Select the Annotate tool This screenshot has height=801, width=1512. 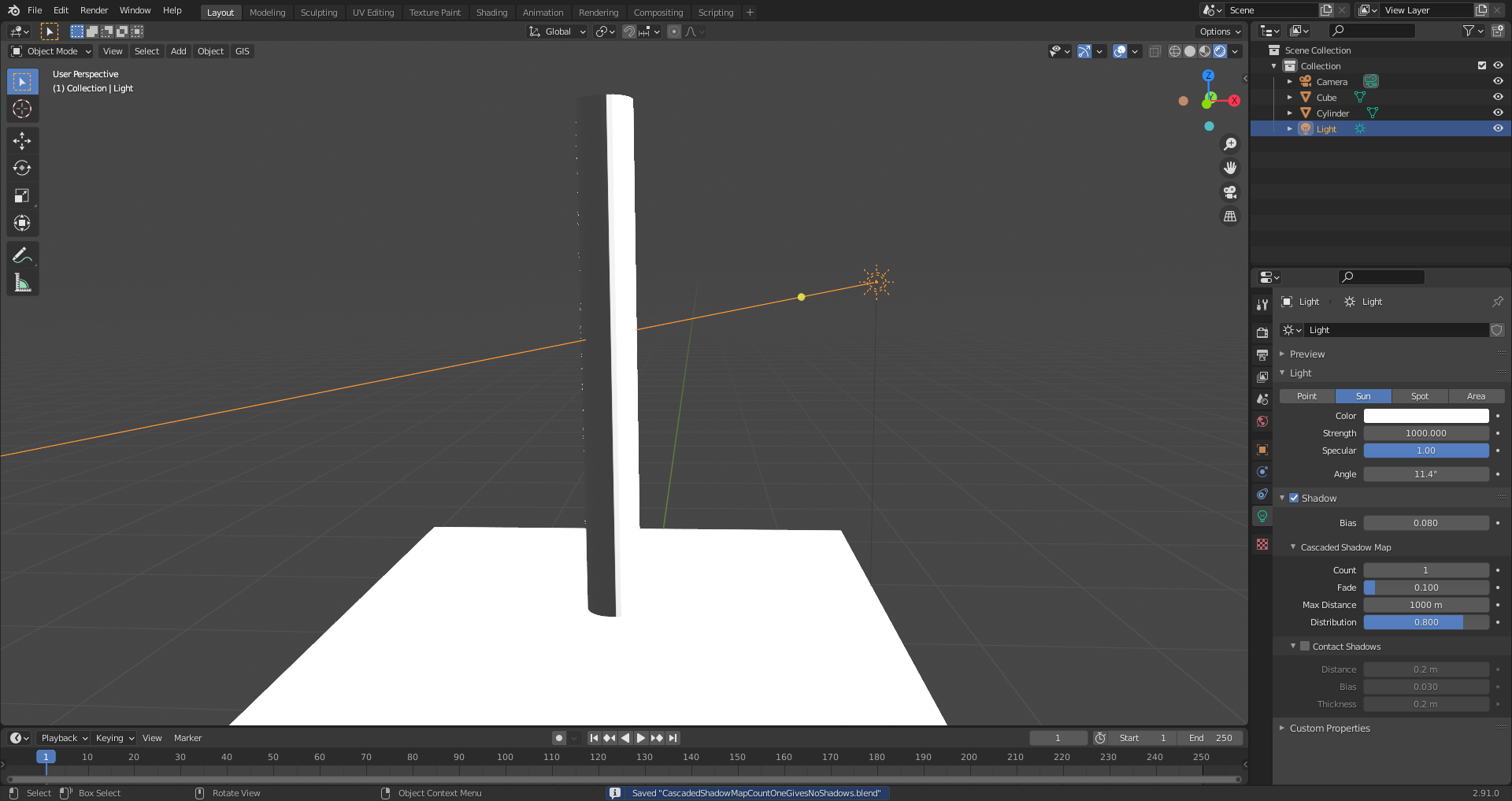click(x=22, y=254)
